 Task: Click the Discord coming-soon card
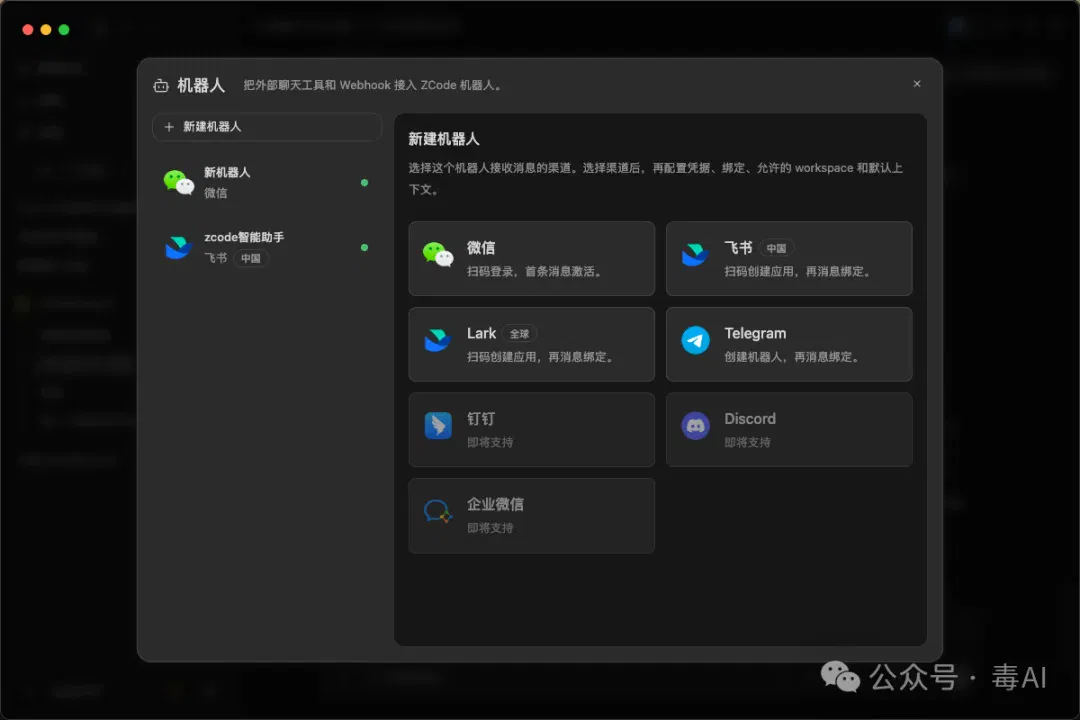pyautogui.click(x=789, y=429)
